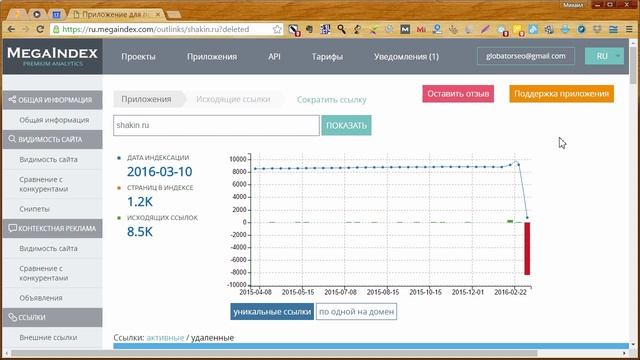This screenshot has width=640, height=360.
Task: Click the Приложения breadcrumb
Action: tap(146, 99)
